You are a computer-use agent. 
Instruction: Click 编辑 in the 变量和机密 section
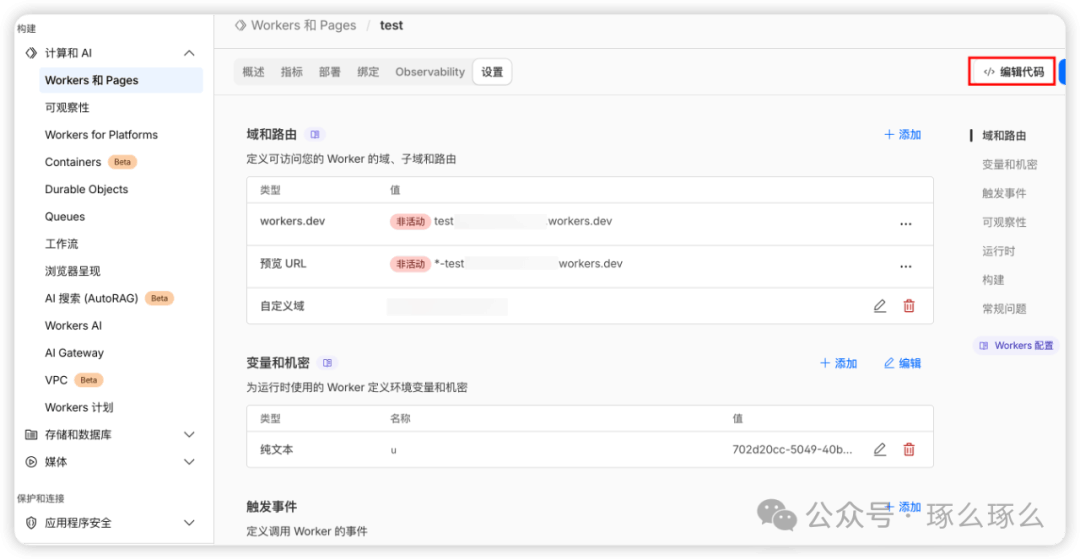point(902,363)
